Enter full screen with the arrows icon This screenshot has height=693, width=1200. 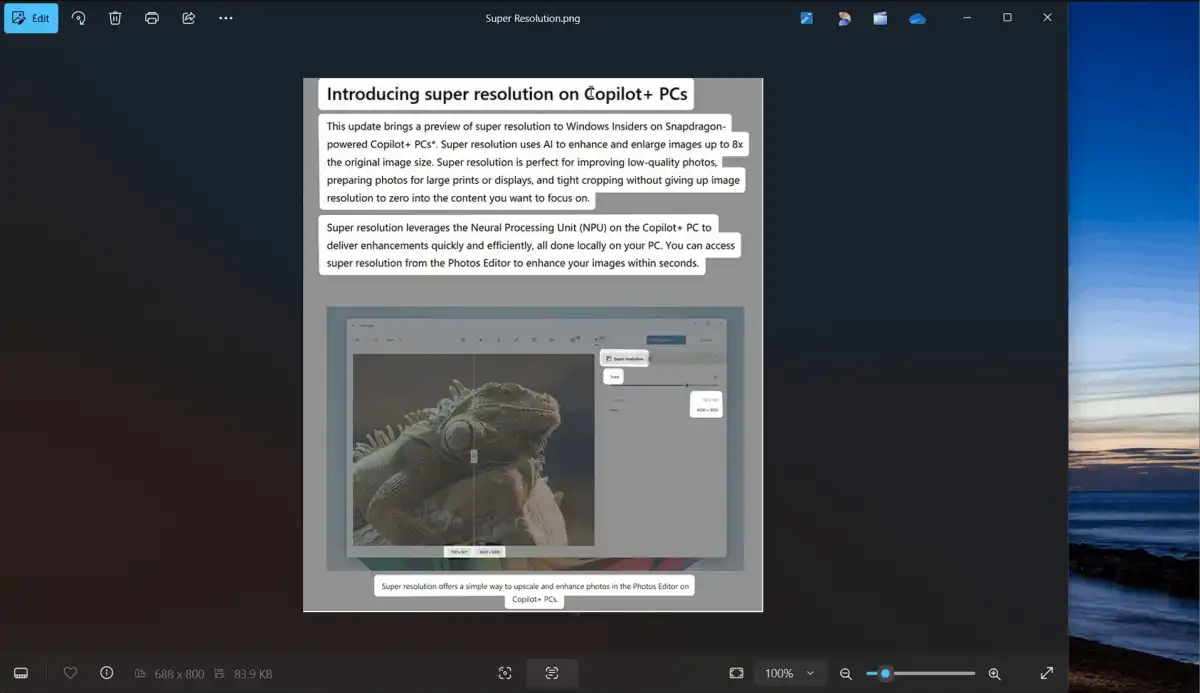click(1047, 673)
